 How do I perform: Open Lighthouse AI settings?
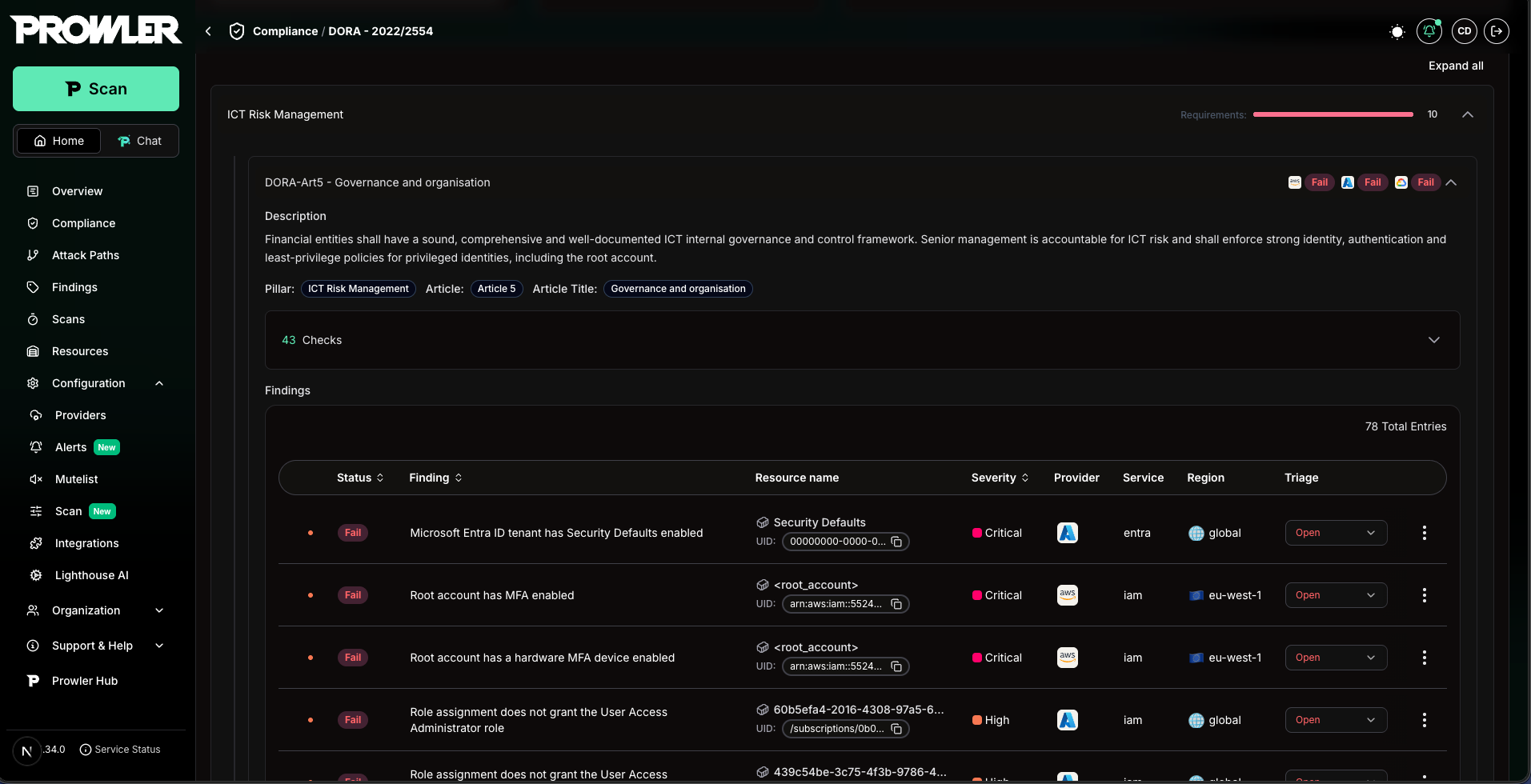(91, 575)
